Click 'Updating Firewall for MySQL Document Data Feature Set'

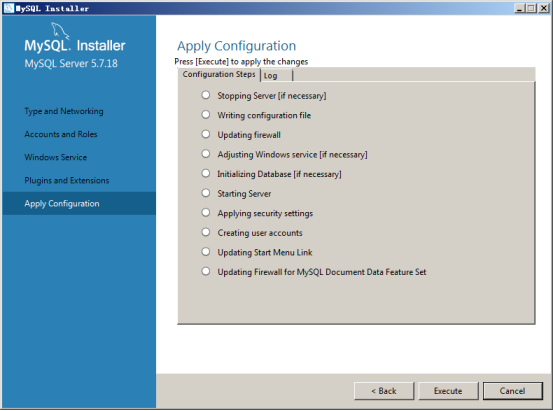point(322,272)
